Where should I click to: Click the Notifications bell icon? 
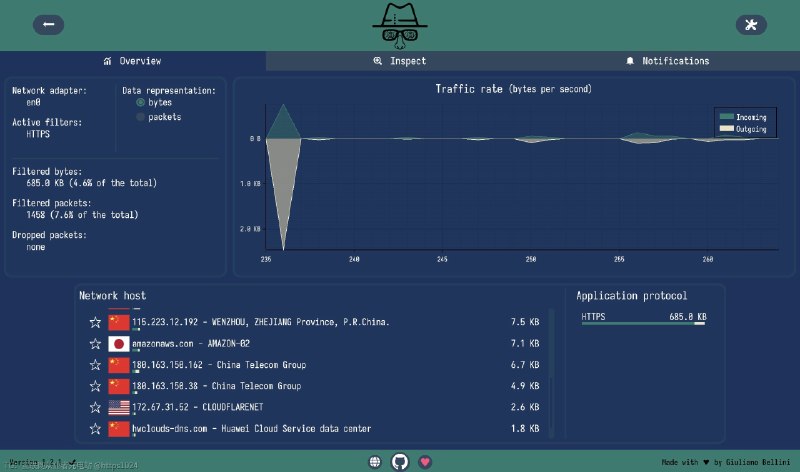point(630,61)
